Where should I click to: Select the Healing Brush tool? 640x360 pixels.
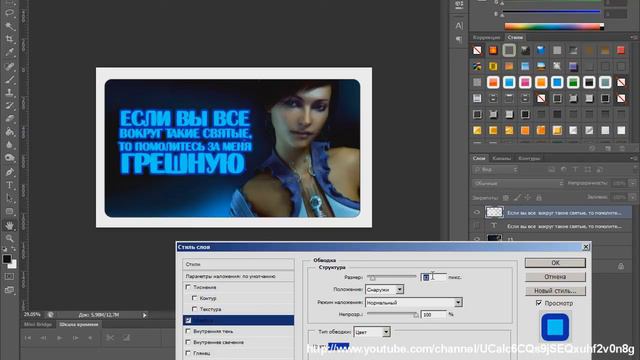tap(9, 66)
